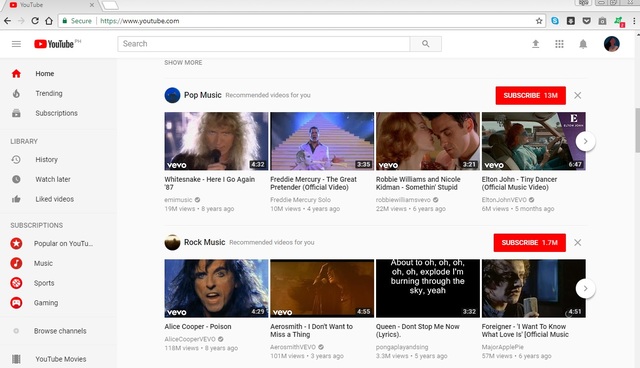Click the Skype extension icon
Viewport: 640px width, 368px height.
tap(555, 21)
